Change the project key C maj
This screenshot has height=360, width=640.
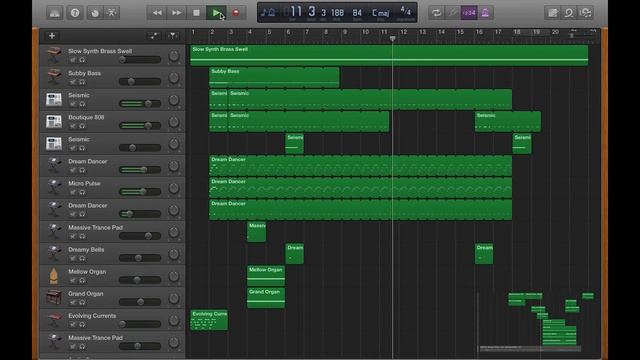pyautogui.click(x=380, y=13)
